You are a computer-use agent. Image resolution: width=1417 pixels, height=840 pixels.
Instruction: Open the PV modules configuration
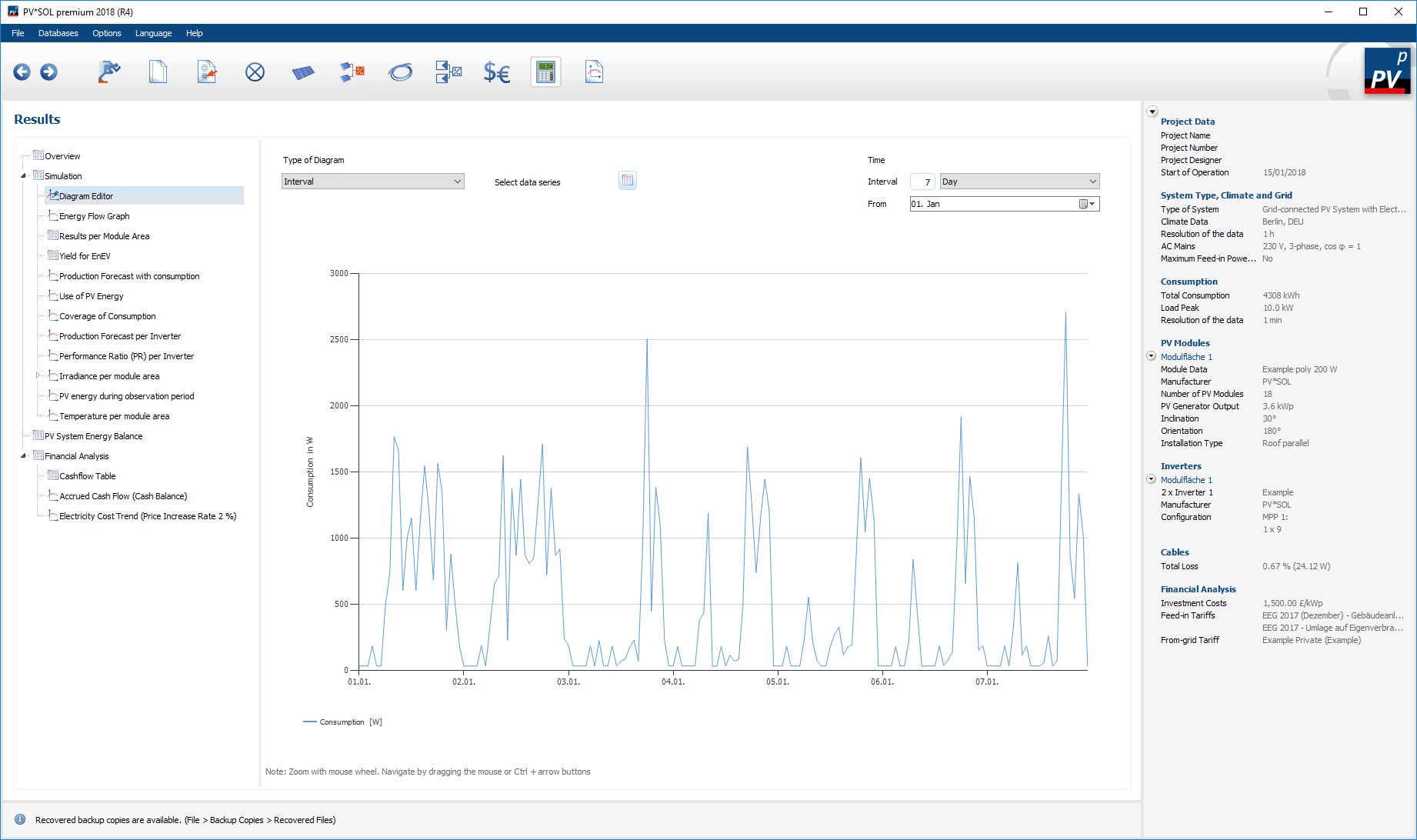point(302,72)
